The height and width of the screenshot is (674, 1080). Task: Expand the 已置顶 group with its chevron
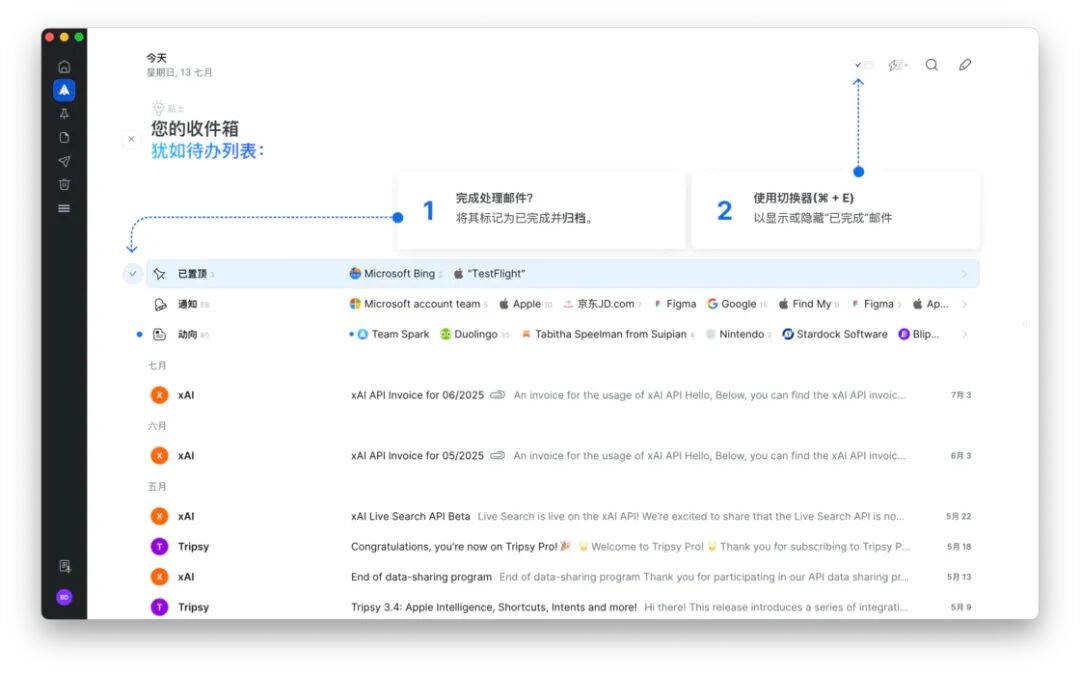click(x=964, y=274)
